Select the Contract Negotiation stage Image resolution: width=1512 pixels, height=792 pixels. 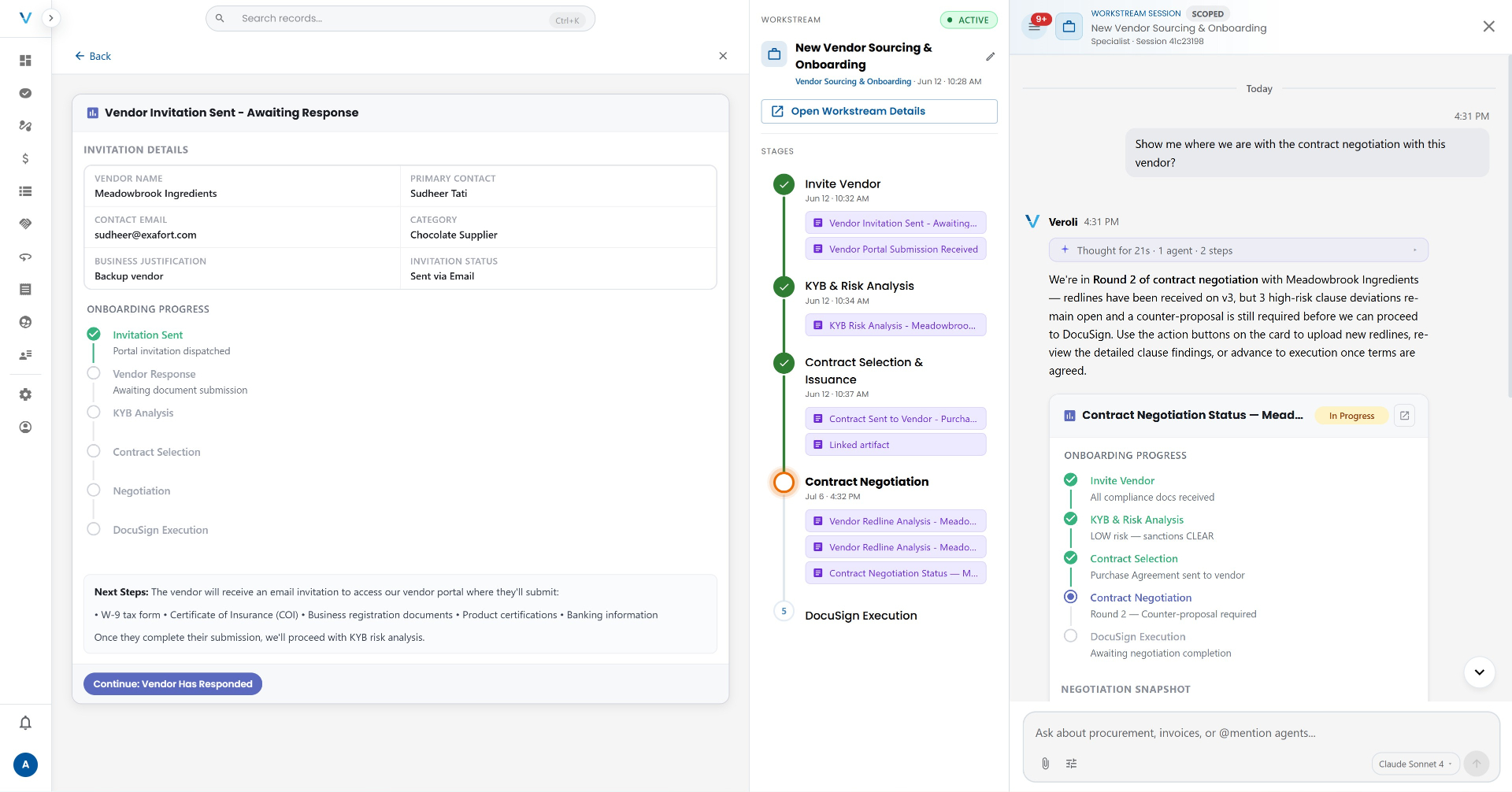[866, 482]
